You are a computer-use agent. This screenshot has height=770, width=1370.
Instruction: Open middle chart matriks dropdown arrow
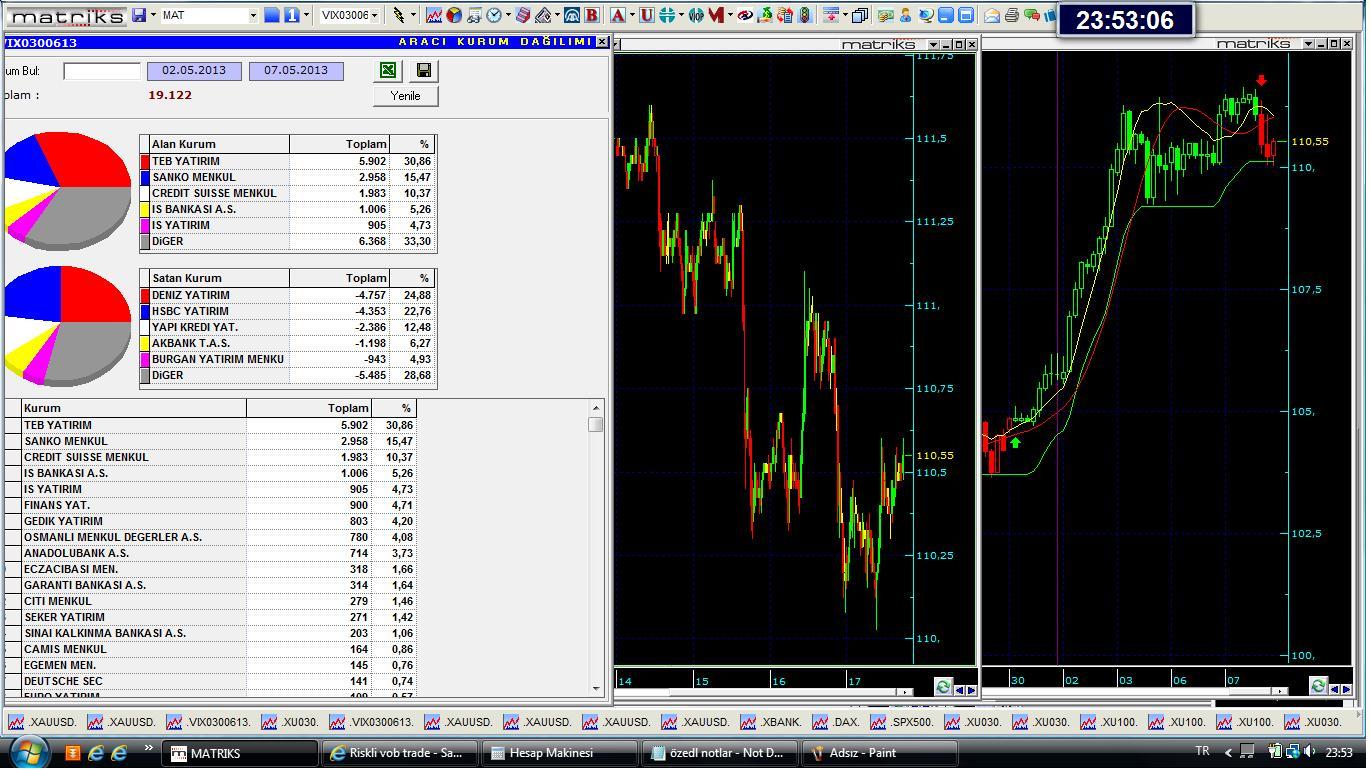click(x=933, y=44)
